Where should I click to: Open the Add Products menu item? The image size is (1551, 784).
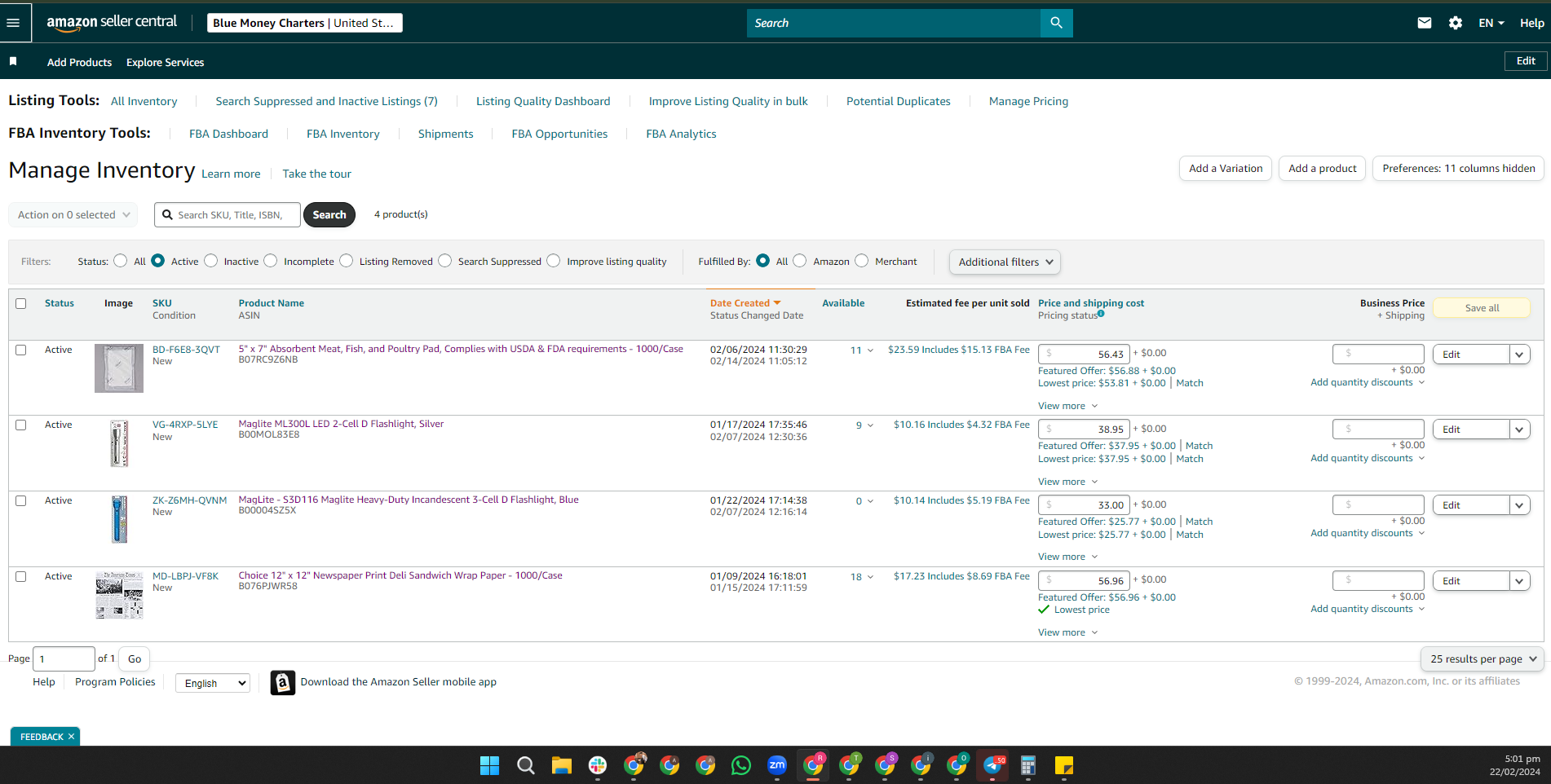pos(79,62)
